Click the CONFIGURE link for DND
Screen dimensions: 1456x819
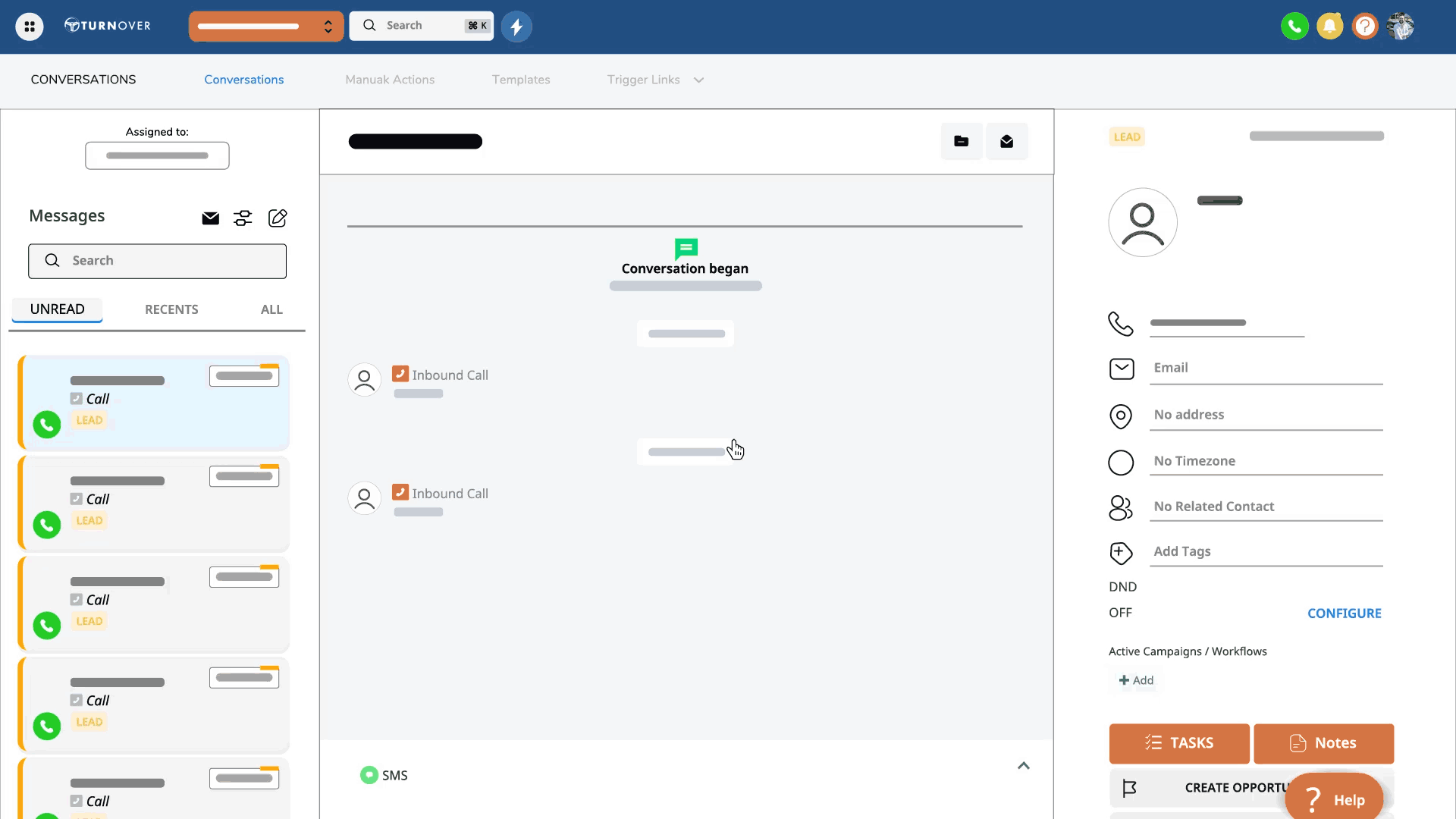(1344, 613)
